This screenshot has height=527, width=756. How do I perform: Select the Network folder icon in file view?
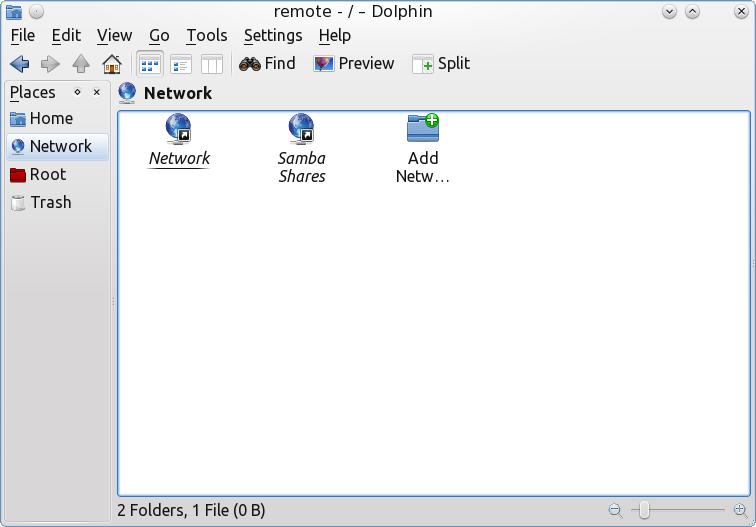tap(178, 129)
